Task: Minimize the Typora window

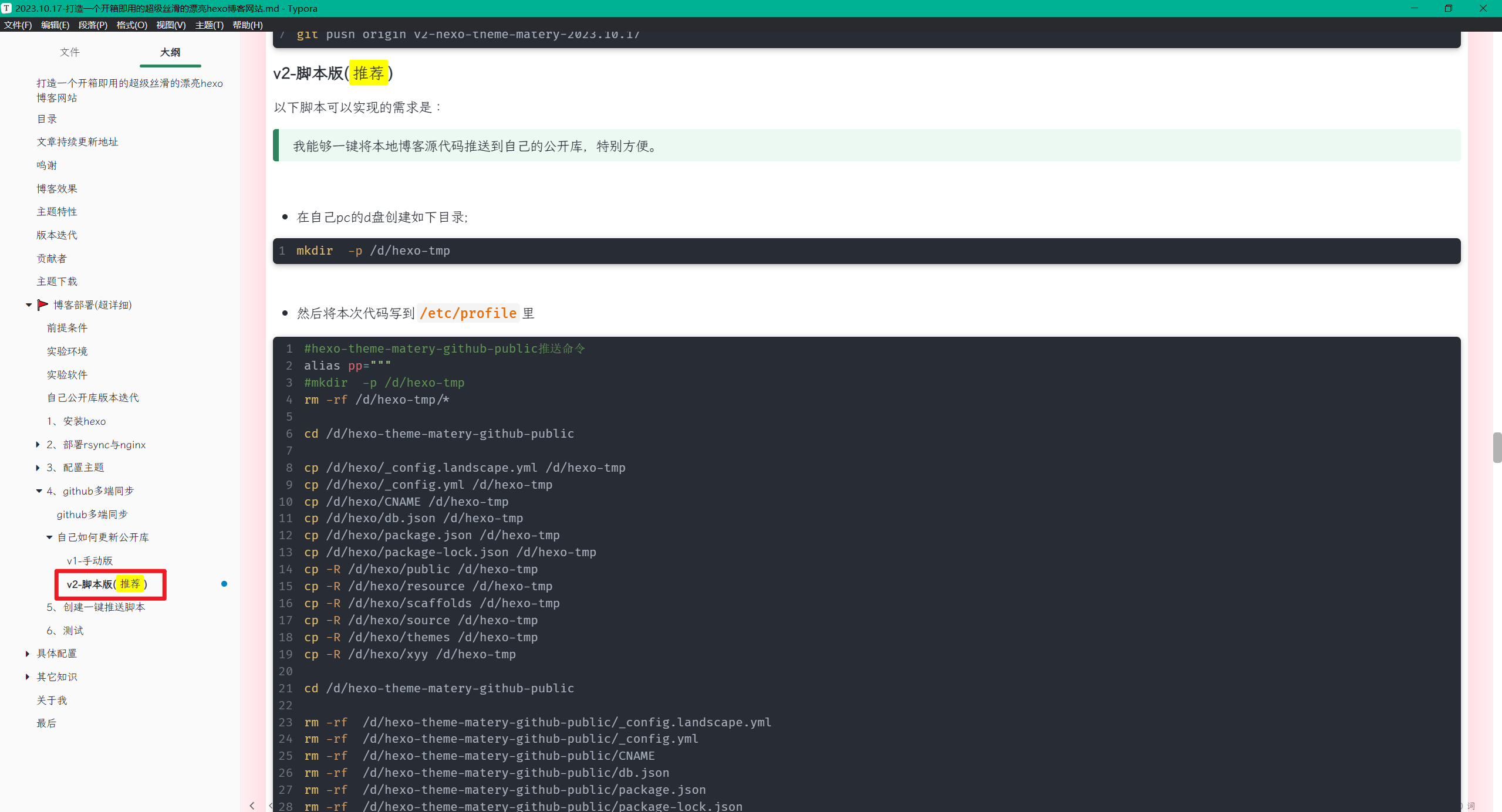Action: [1414, 8]
